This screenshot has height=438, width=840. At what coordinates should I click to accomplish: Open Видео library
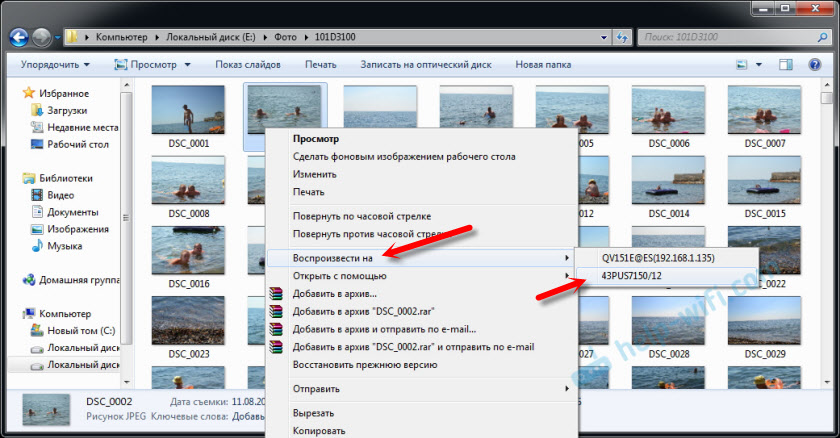coord(54,195)
